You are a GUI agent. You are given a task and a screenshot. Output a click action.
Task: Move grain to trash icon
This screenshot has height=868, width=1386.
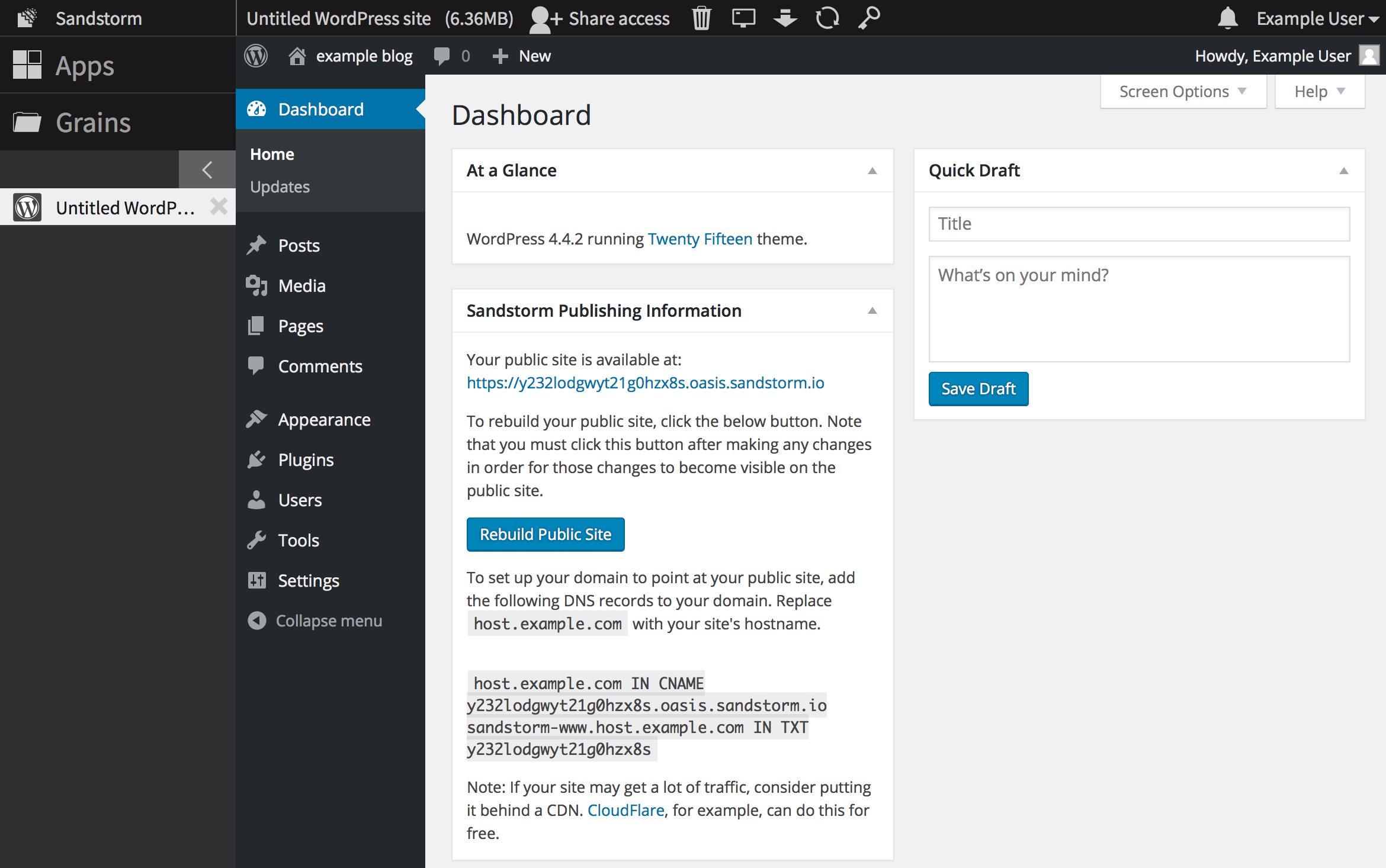701,18
